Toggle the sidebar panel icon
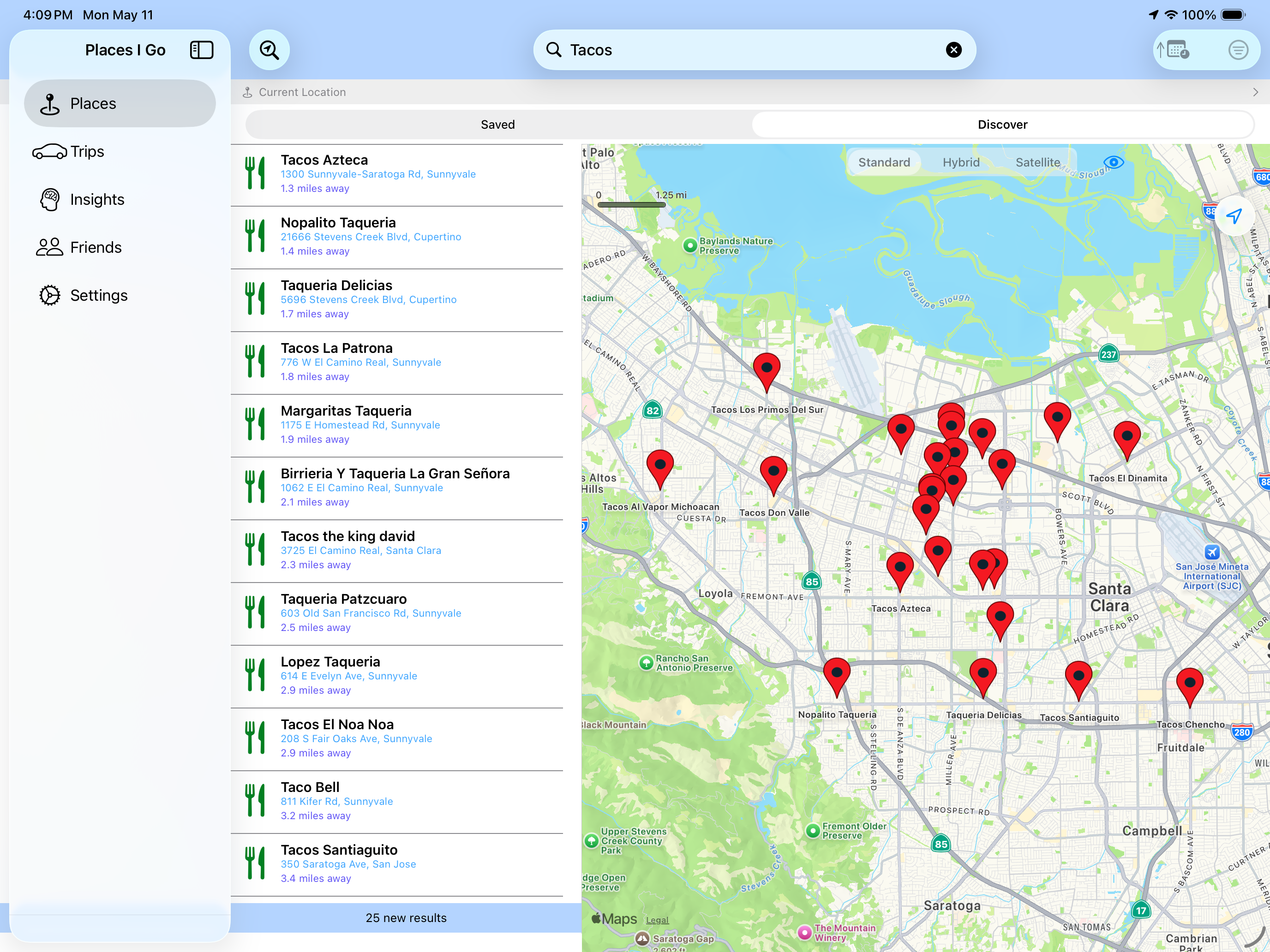The width and height of the screenshot is (1270, 952). (x=202, y=50)
